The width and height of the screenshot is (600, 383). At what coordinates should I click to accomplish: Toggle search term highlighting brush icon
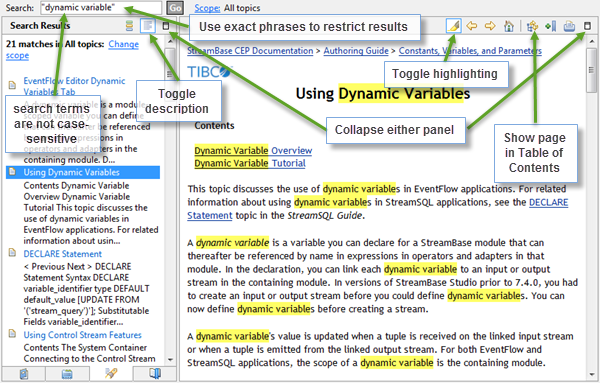point(453,26)
